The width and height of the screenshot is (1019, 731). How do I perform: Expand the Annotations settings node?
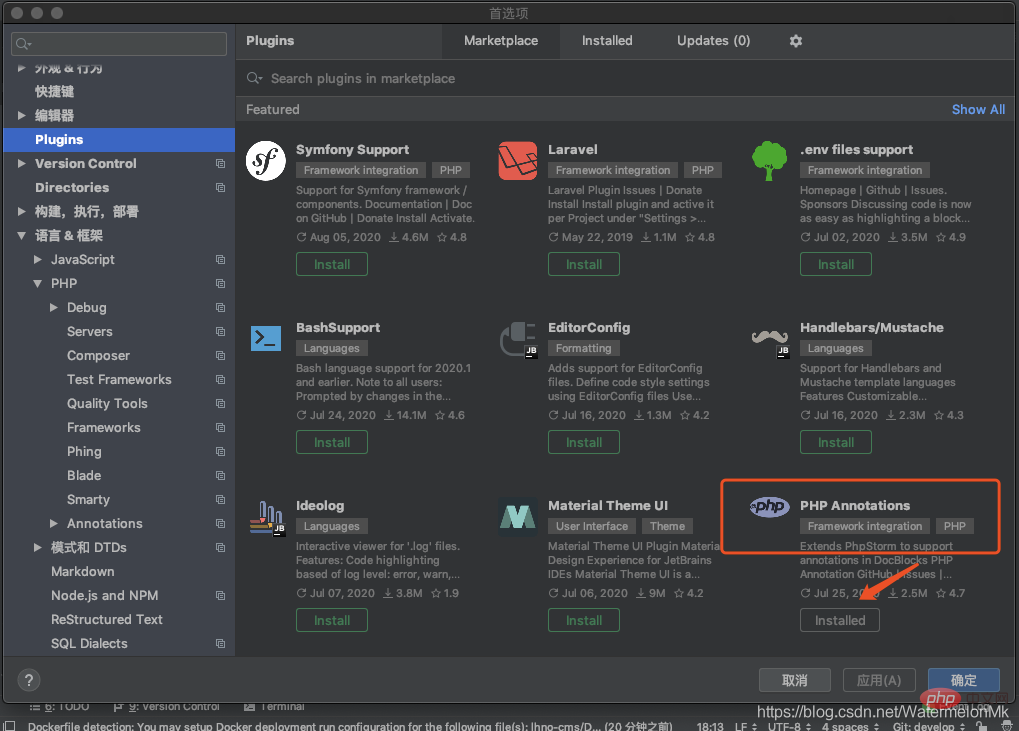click(54, 524)
